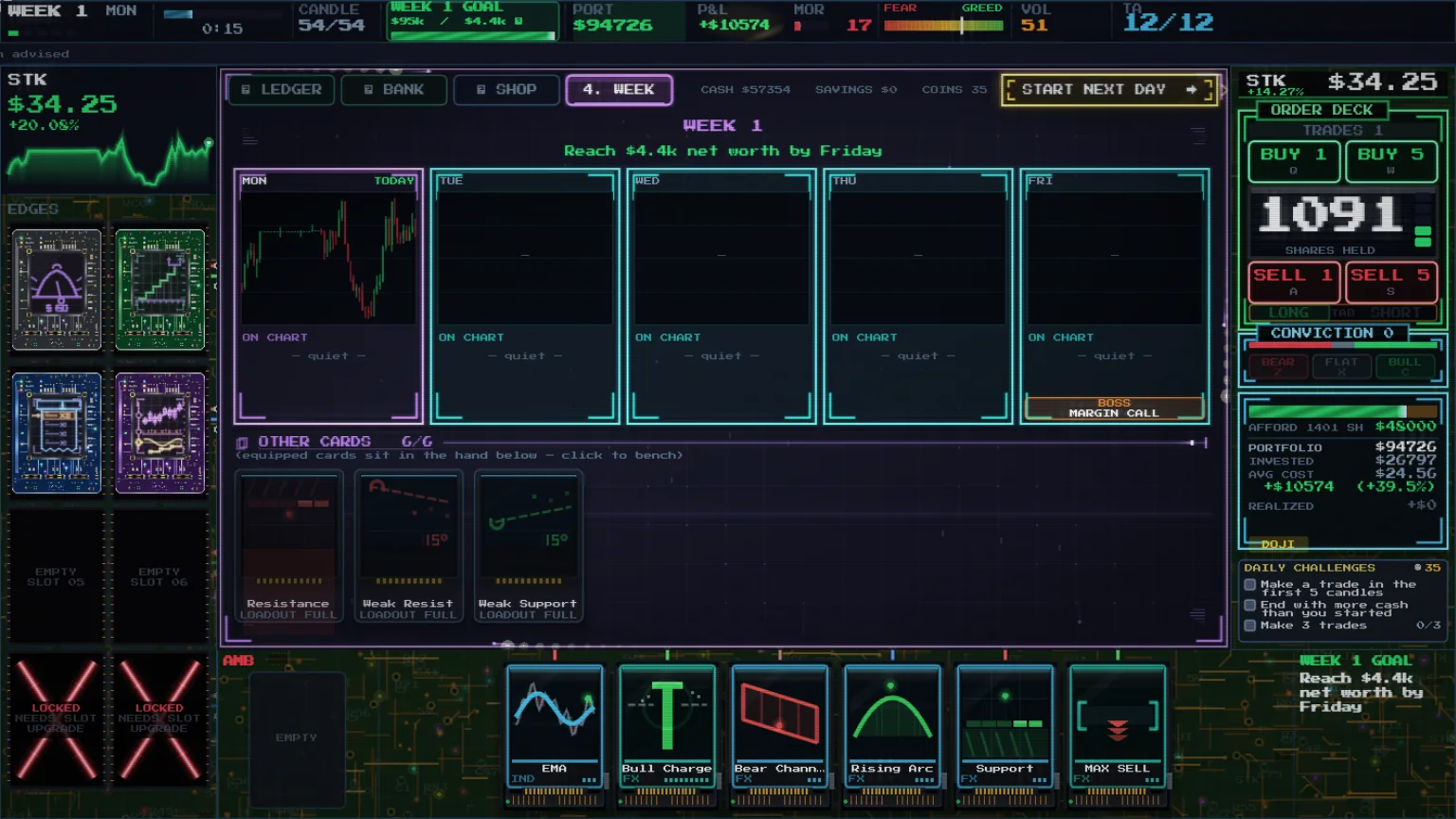Click the Other Cards scroll slider handle

pos(1192,443)
